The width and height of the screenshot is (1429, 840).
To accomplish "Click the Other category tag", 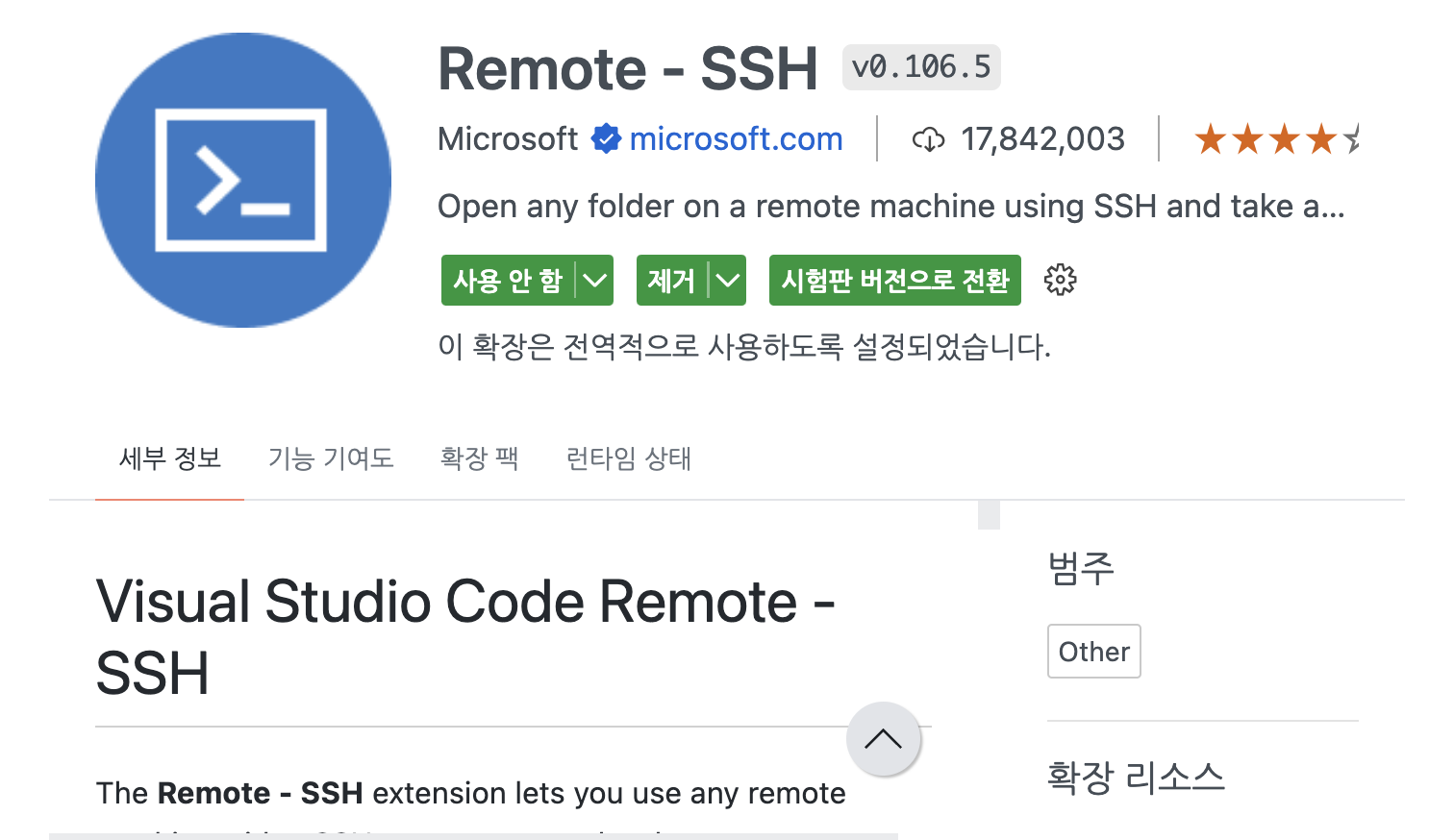I will tap(1094, 652).
